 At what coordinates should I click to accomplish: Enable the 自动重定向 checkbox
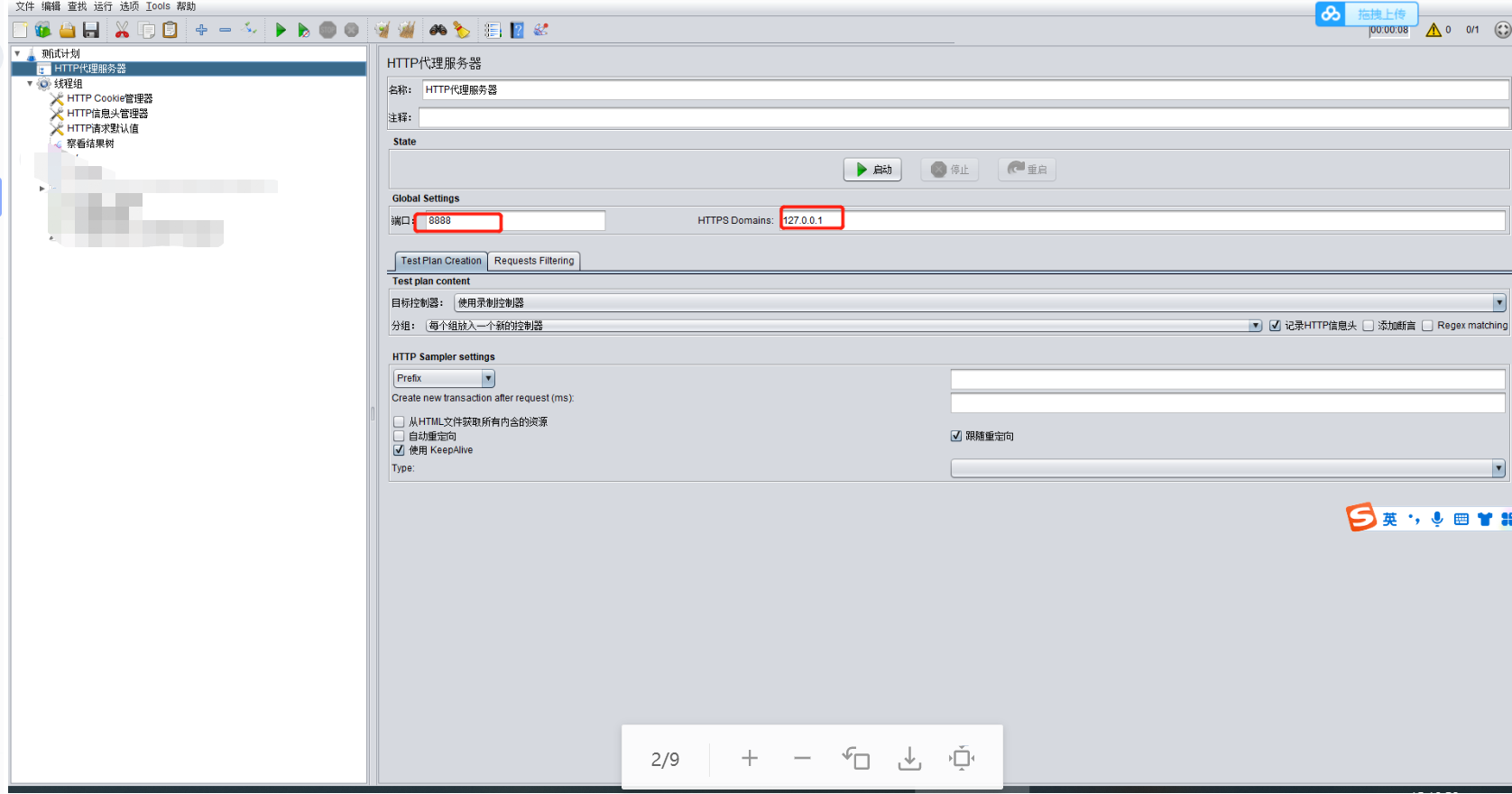tap(399, 436)
